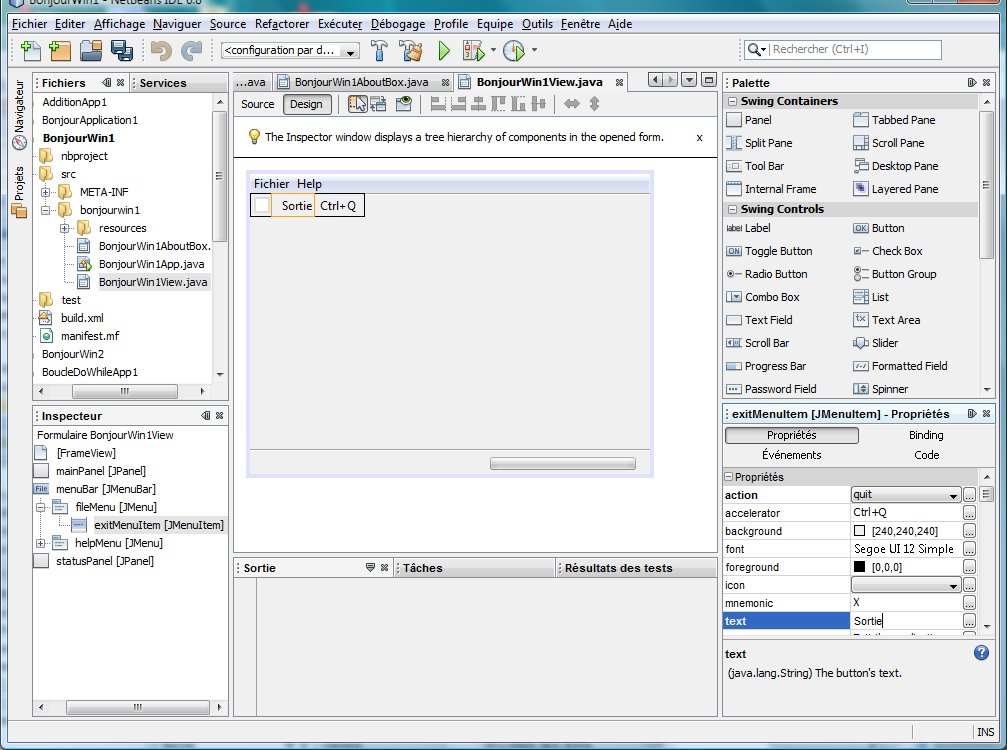The width and height of the screenshot is (1007, 750).
Task: Open the Fichier menu in the menu bar
Action: pos(30,24)
